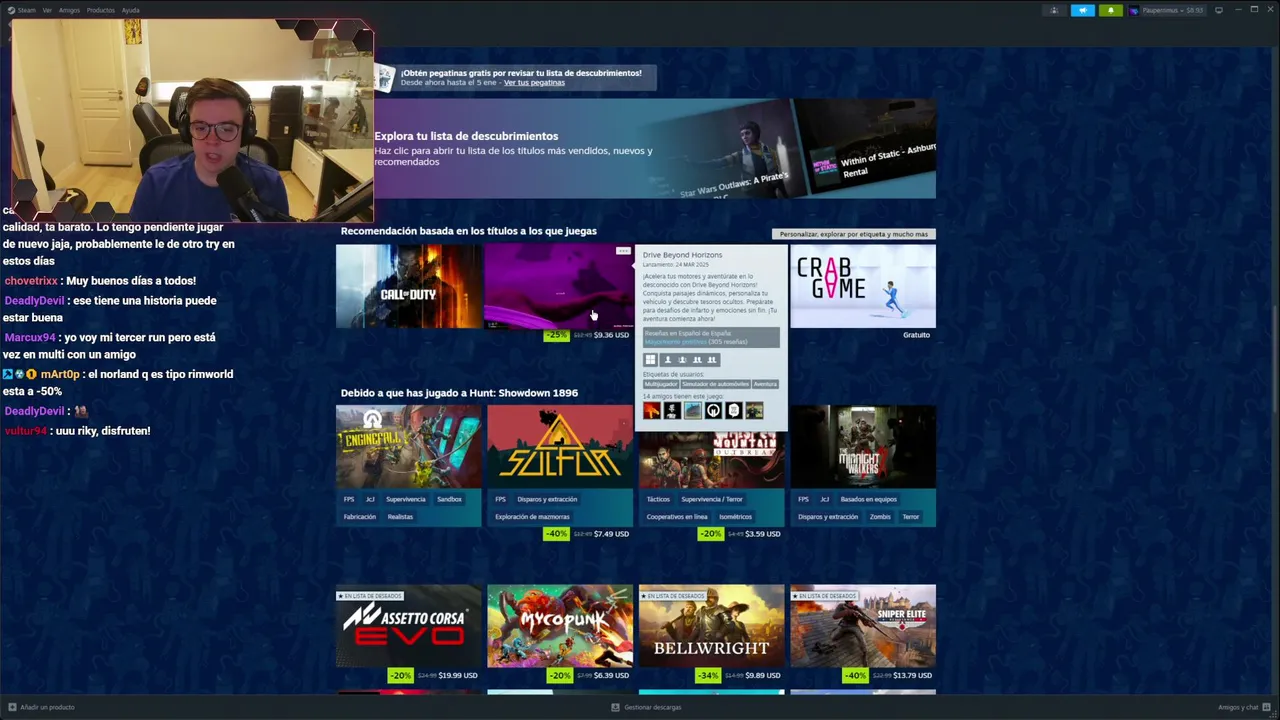This screenshot has height=720, width=1280.
Task: Click Añadir un producto
Action: point(47,707)
